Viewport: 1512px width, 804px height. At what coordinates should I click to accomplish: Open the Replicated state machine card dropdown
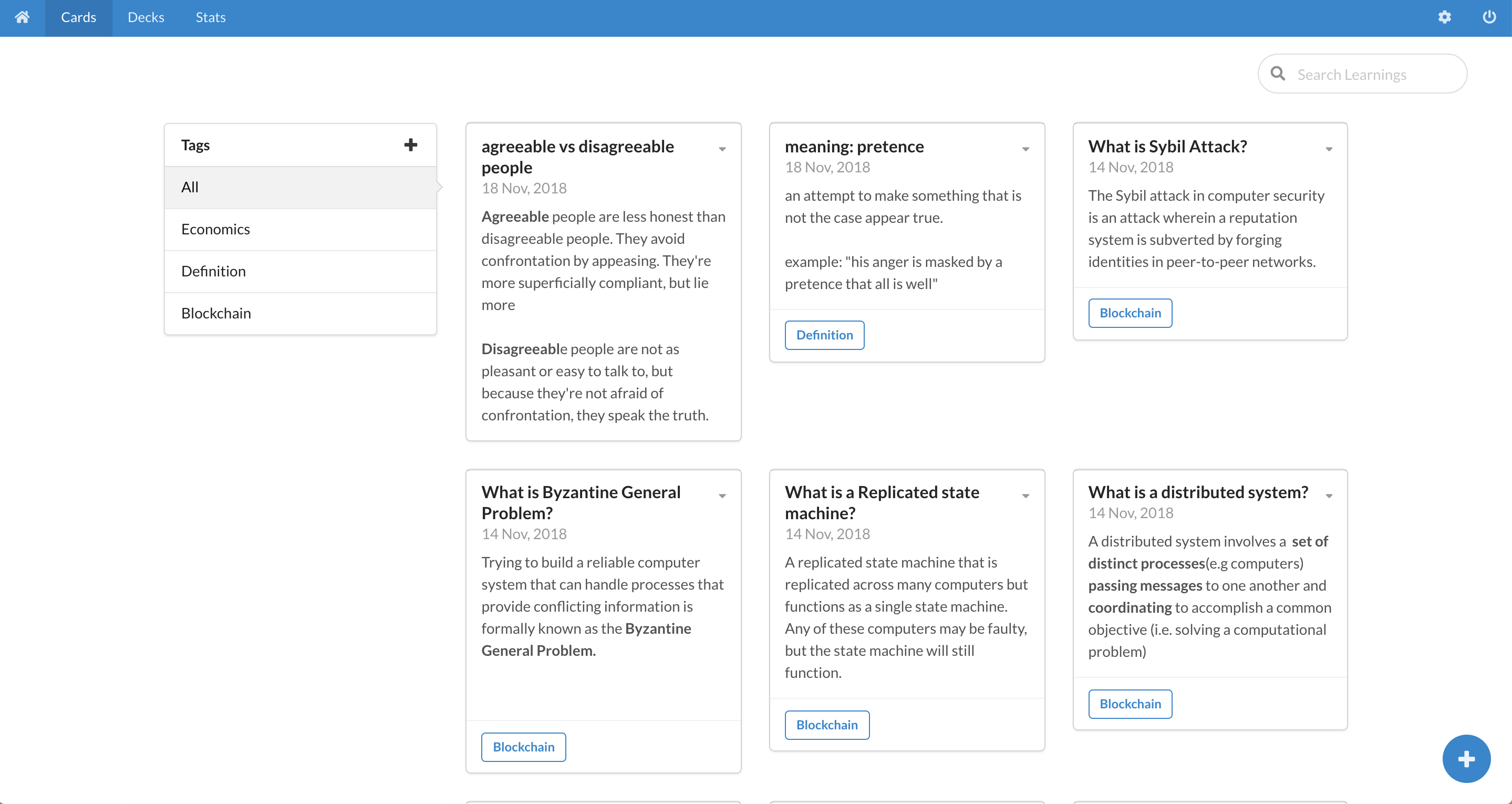[x=1026, y=496]
